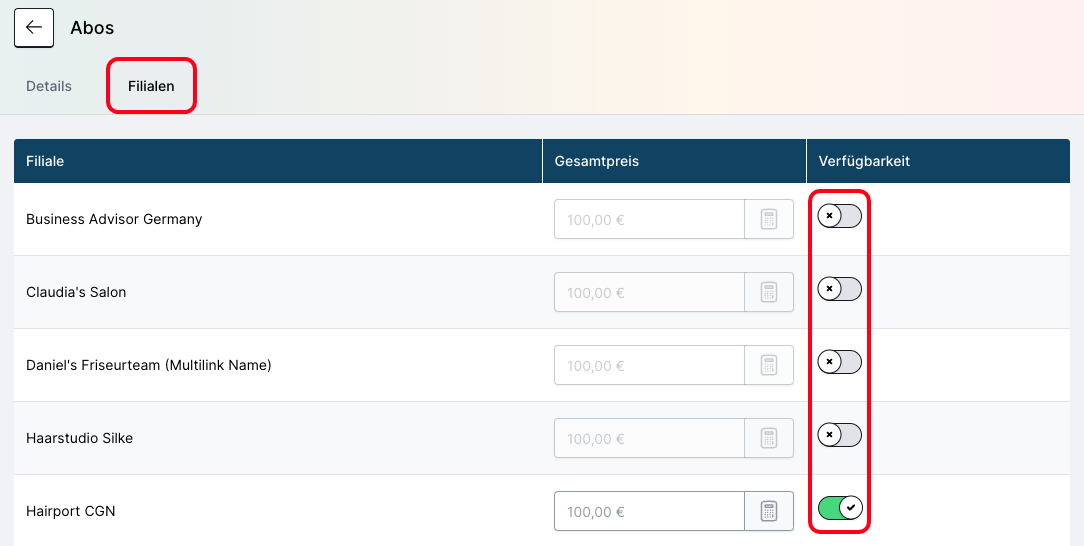
Task: Disable availability for Hairport CGN
Action: pyautogui.click(x=839, y=508)
